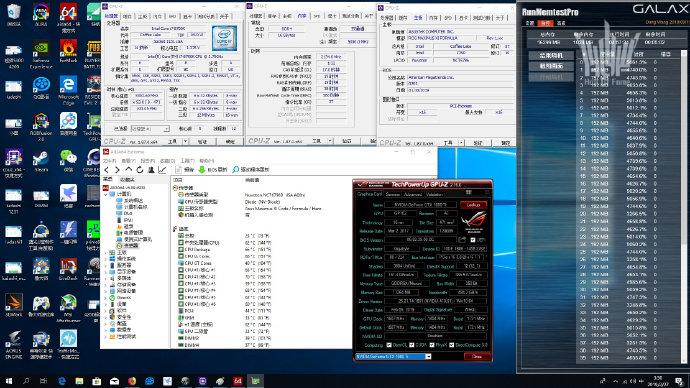Click the GPU-Z screenshot camera icon
690x388 pixels.
[x=469, y=193]
